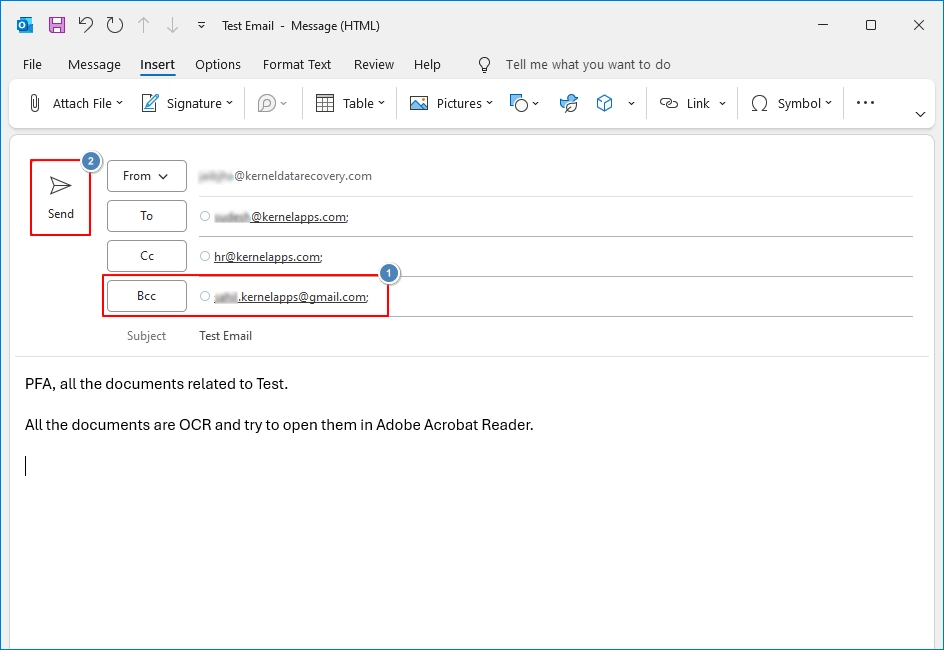Viewport: 944px width, 650px height.
Task: Expand the Pictures dropdown arrow
Action: 489,104
